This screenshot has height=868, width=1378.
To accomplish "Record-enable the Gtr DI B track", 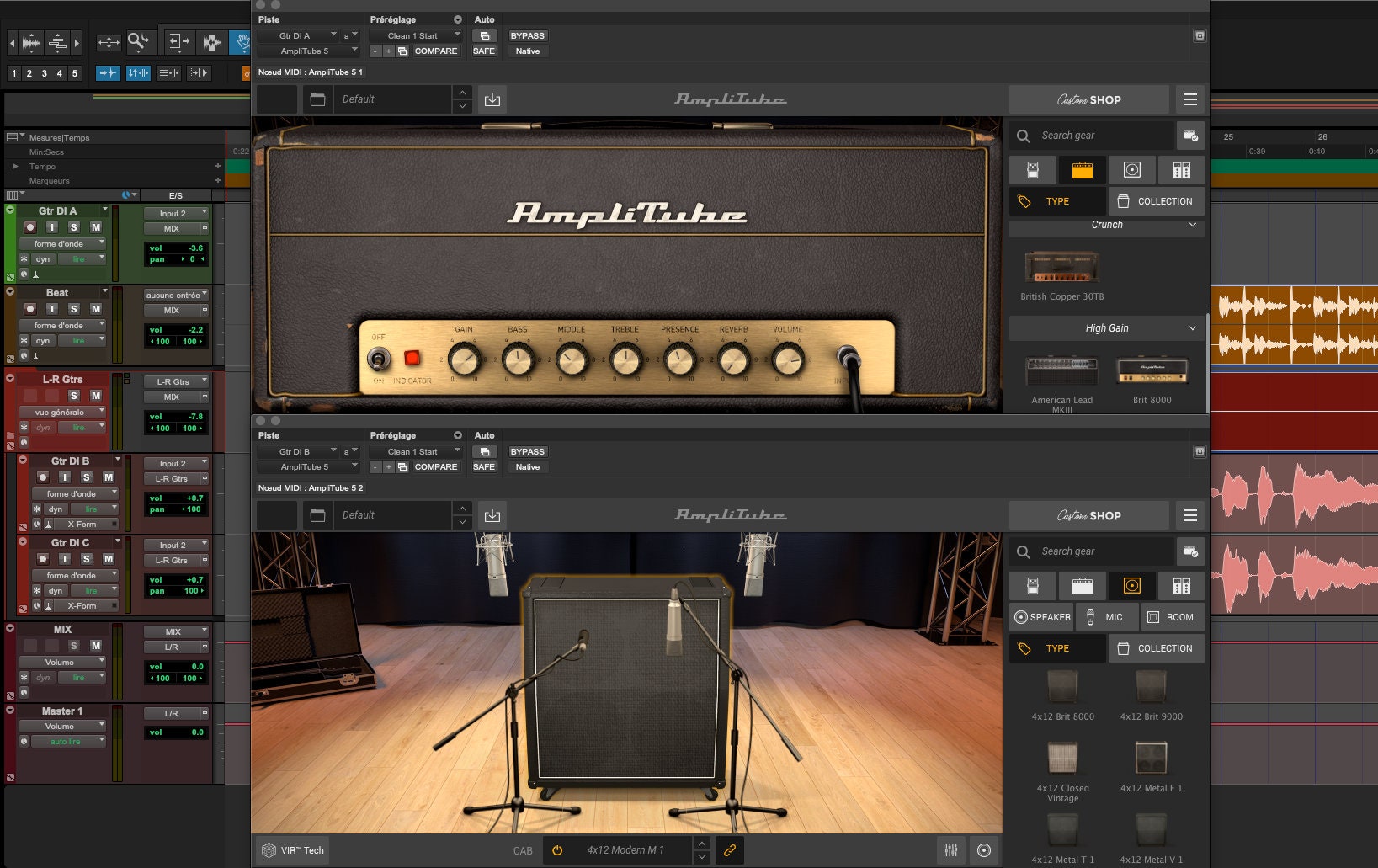I will [43, 477].
